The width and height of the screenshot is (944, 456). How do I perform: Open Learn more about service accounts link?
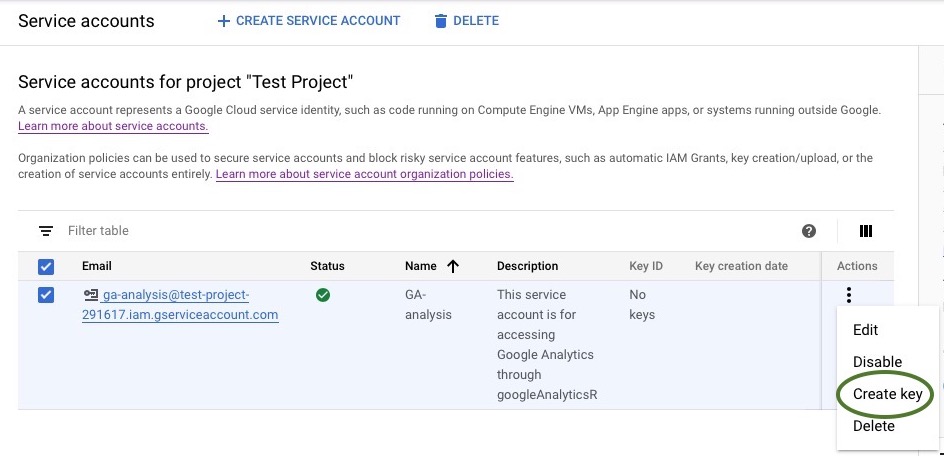pos(113,127)
